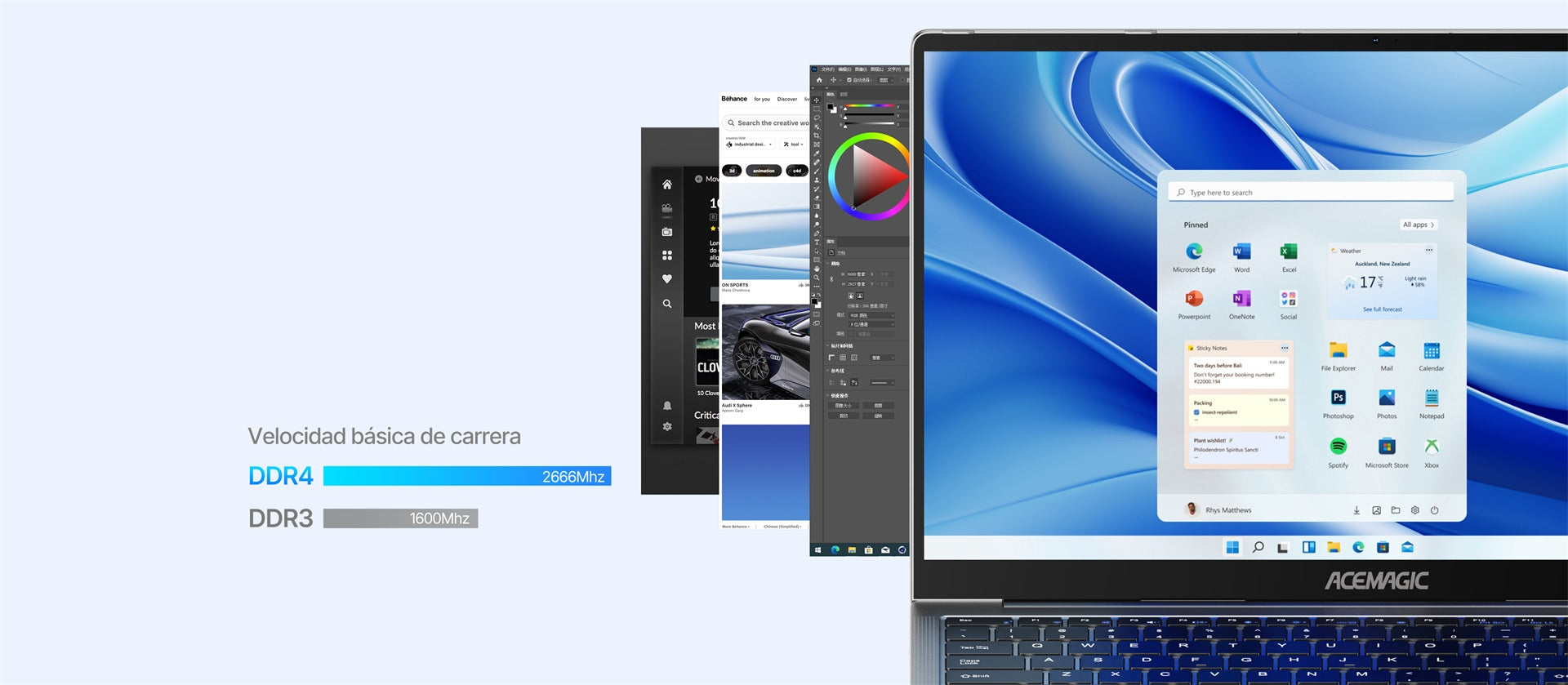Open the Xbox app icon
This screenshot has height=685, width=1568.
click(1431, 447)
